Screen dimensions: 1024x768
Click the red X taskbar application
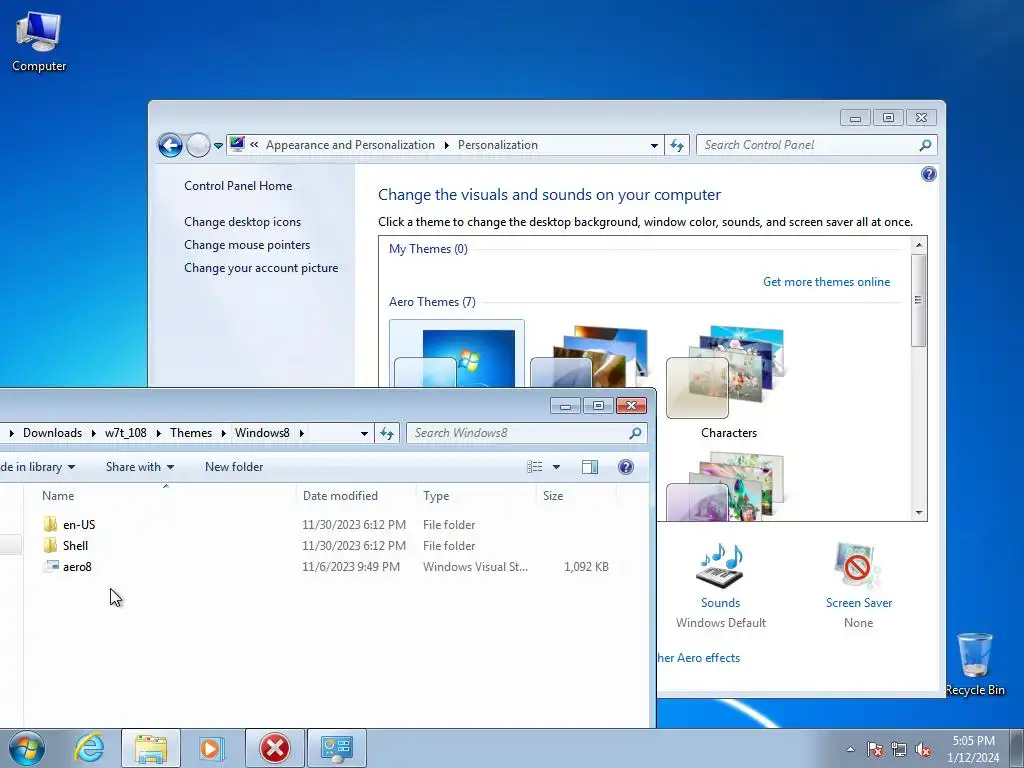(x=274, y=748)
